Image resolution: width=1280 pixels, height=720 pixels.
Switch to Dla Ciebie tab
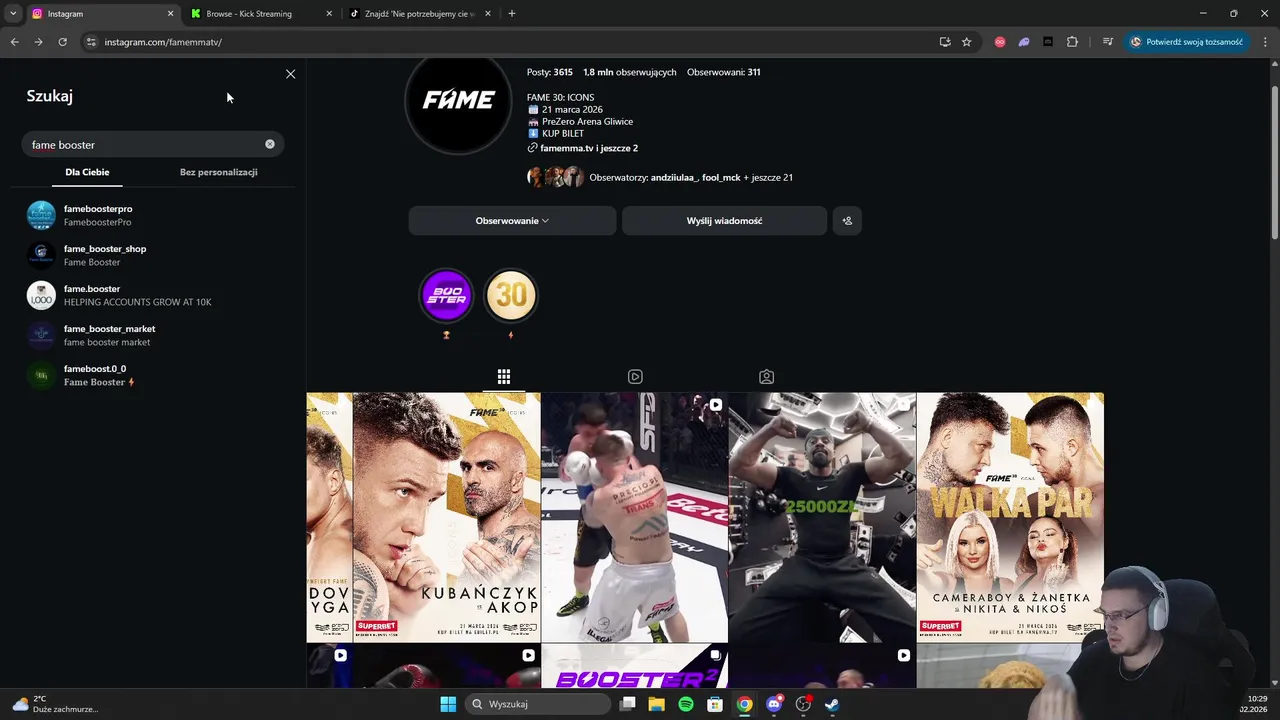click(87, 172)
